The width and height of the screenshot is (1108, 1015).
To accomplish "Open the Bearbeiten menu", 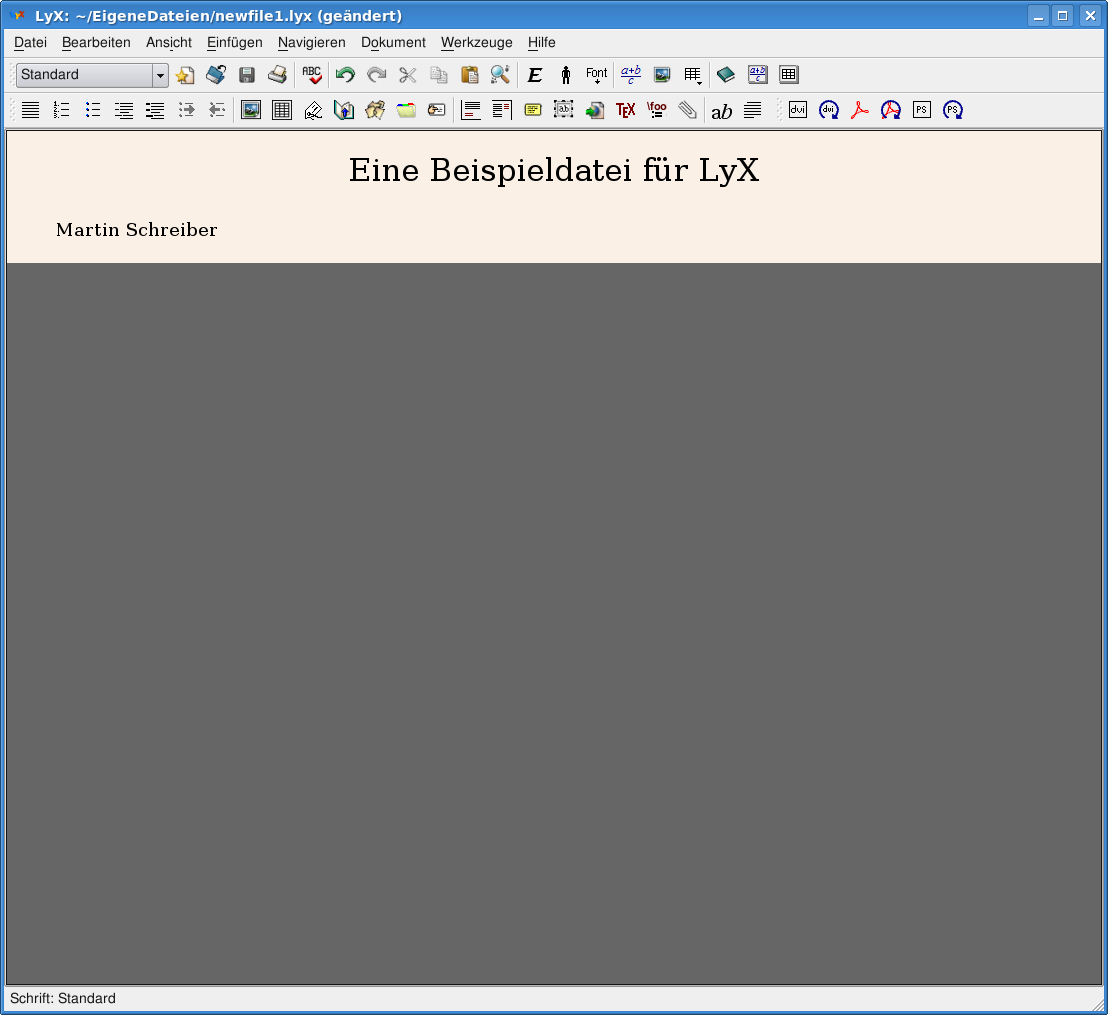I will [x=96, y=42].
